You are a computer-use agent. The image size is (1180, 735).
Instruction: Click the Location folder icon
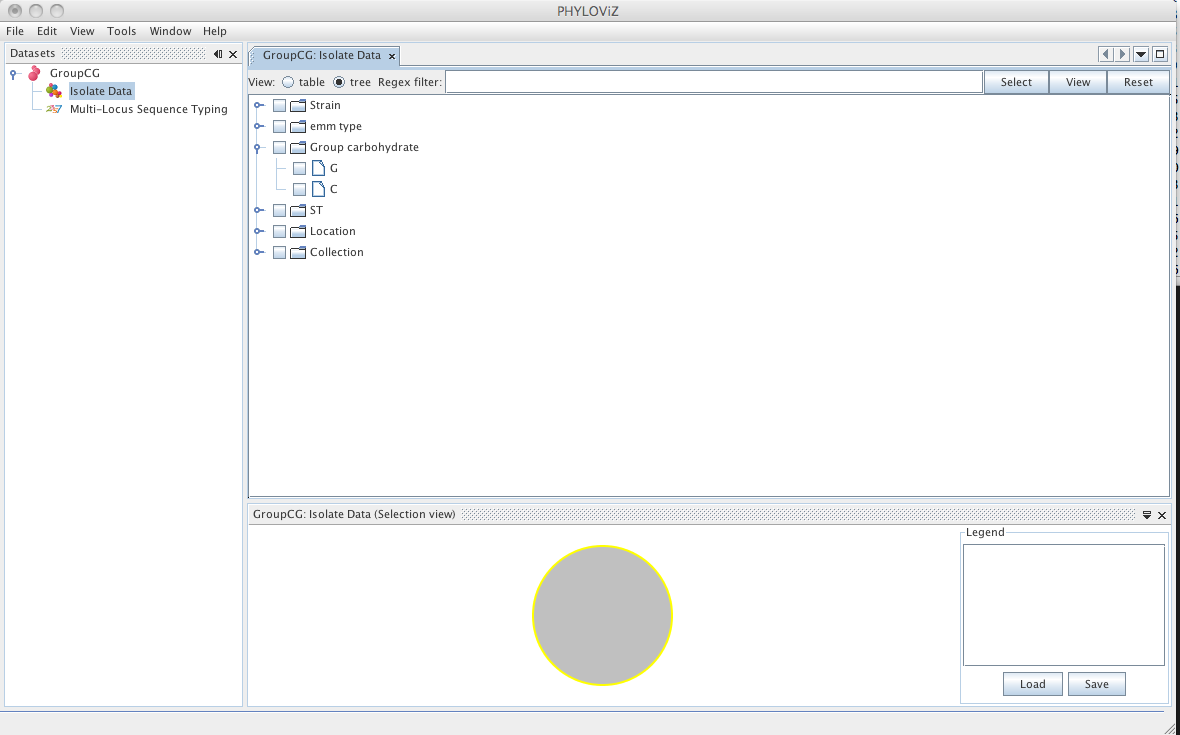[298, 232]
